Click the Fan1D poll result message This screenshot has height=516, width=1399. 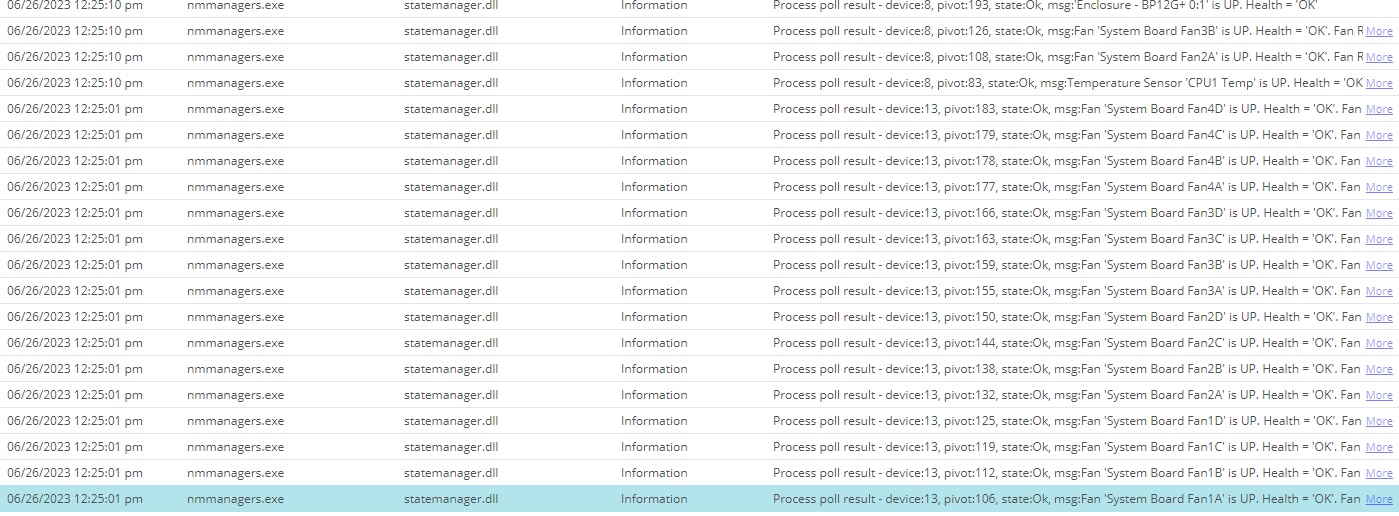[x=1068, y=421]
